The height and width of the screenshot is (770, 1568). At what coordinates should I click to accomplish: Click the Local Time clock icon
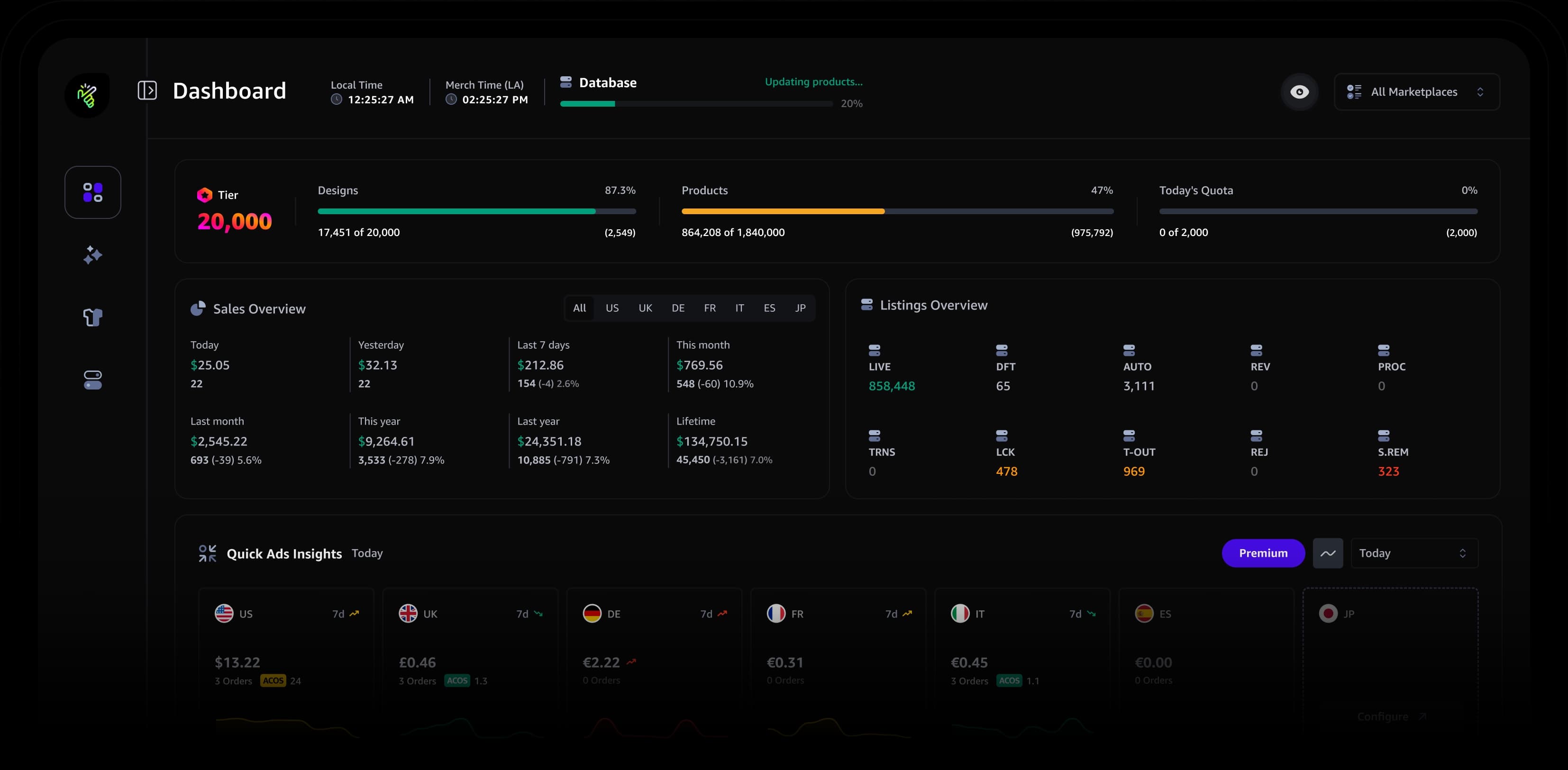click(337, 100)
